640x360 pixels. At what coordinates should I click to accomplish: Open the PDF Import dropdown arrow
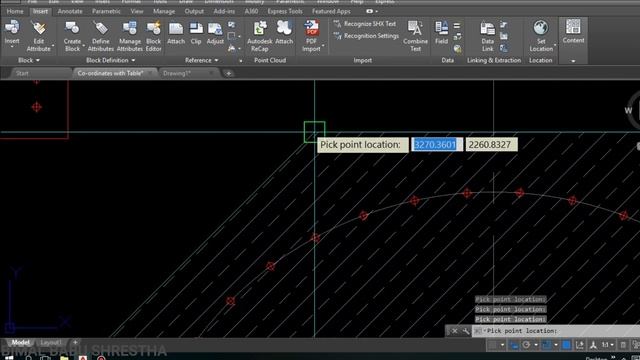pyautogui.click(x=323, y=45)
